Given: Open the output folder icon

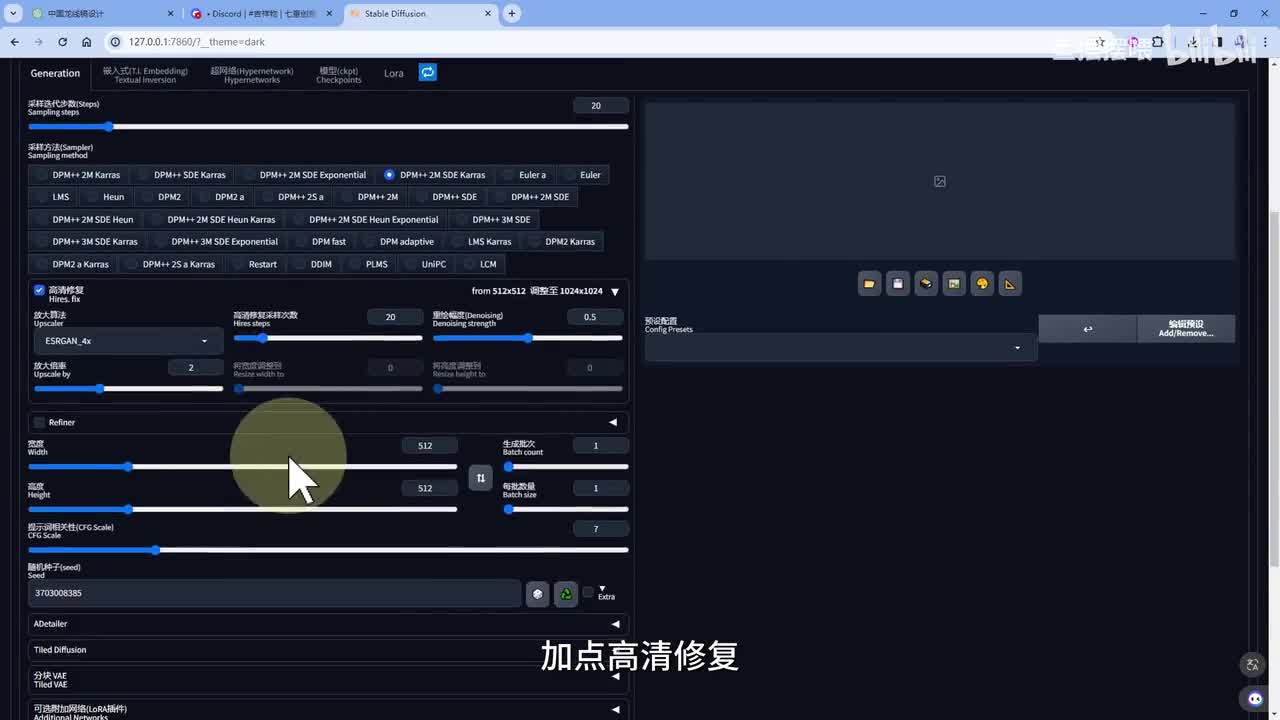Looking at the screenshot, I should tap(869, 284).
